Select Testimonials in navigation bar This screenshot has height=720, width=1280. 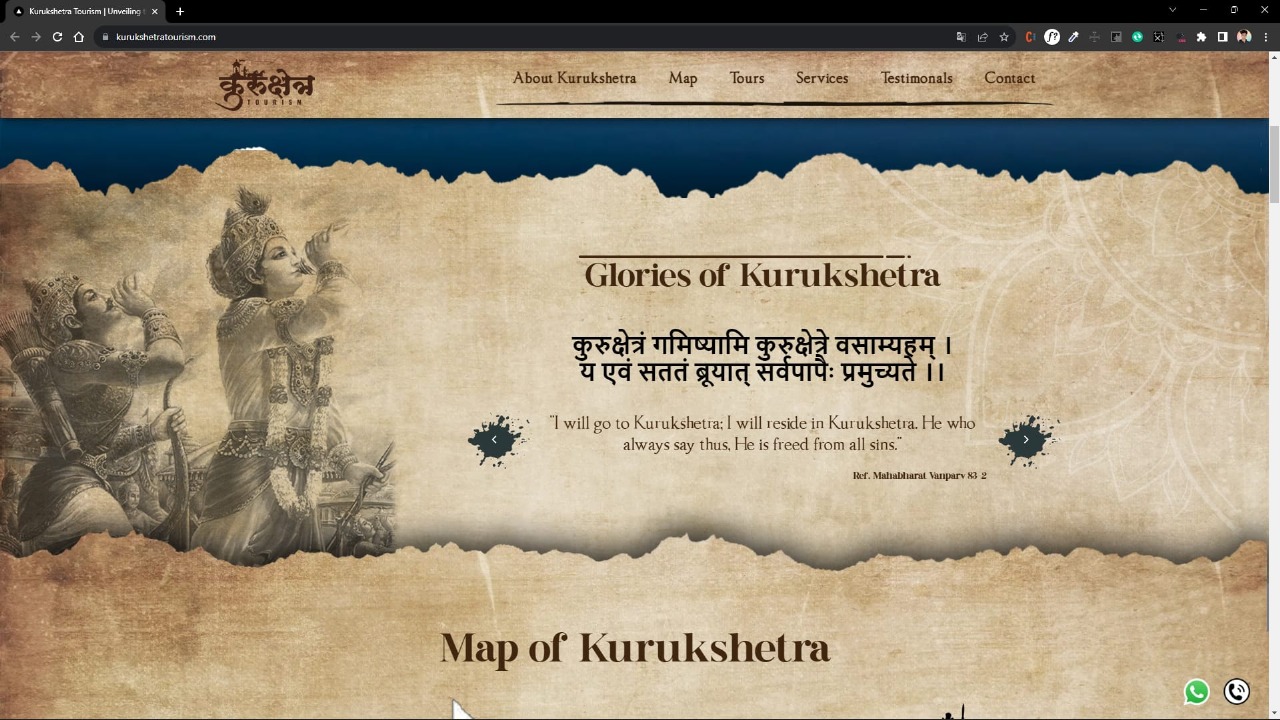pyautogui.click(x=916, y=78)
